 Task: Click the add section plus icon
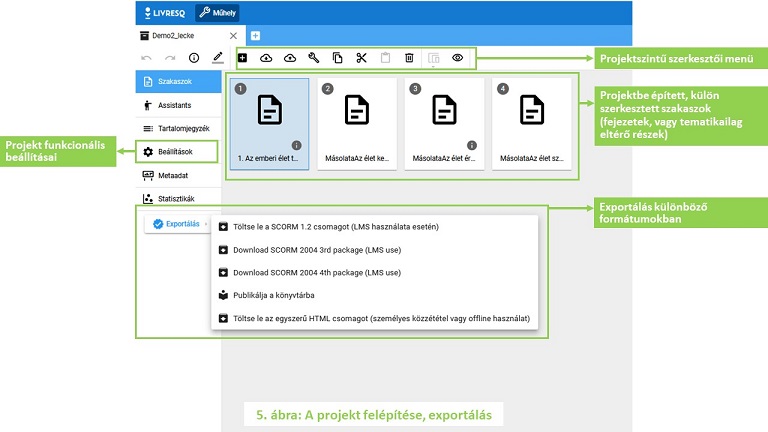point(242,58)
